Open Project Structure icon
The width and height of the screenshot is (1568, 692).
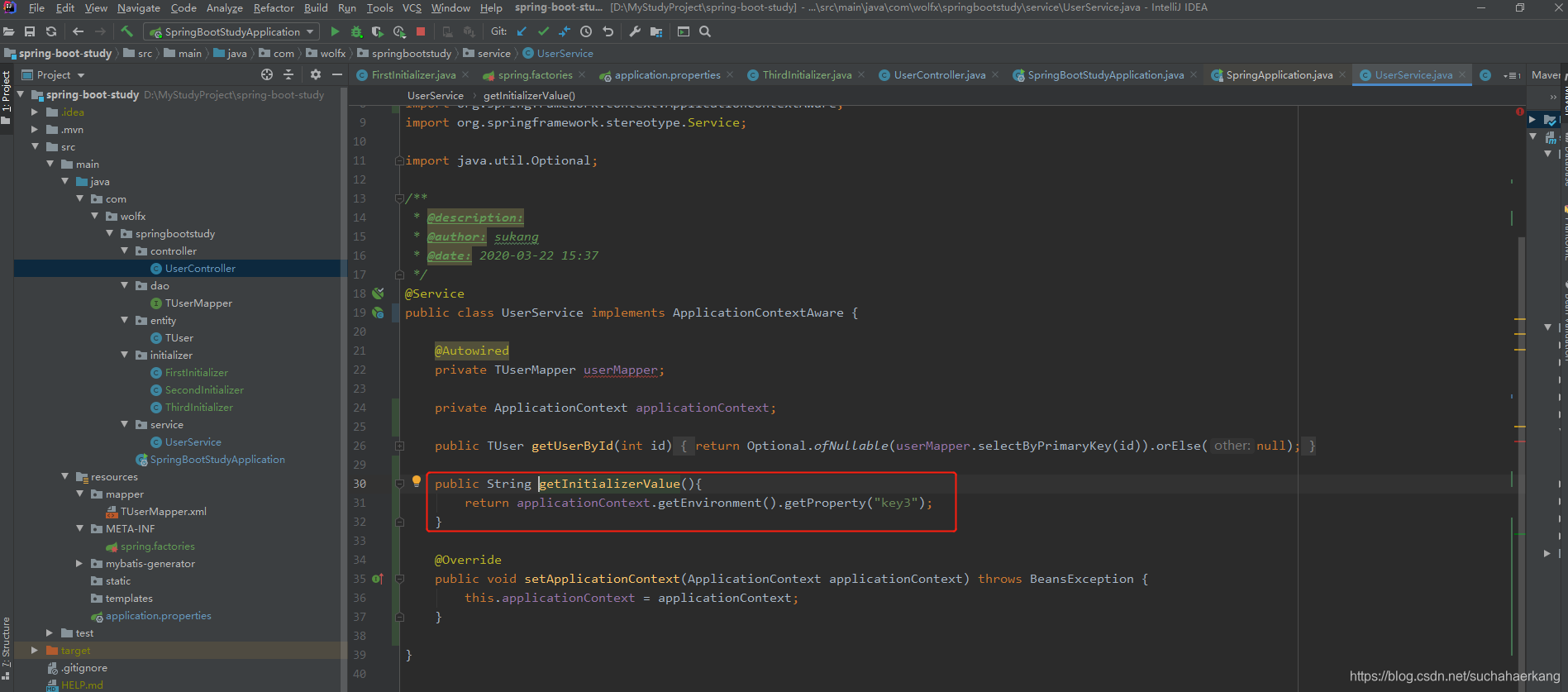656,31
